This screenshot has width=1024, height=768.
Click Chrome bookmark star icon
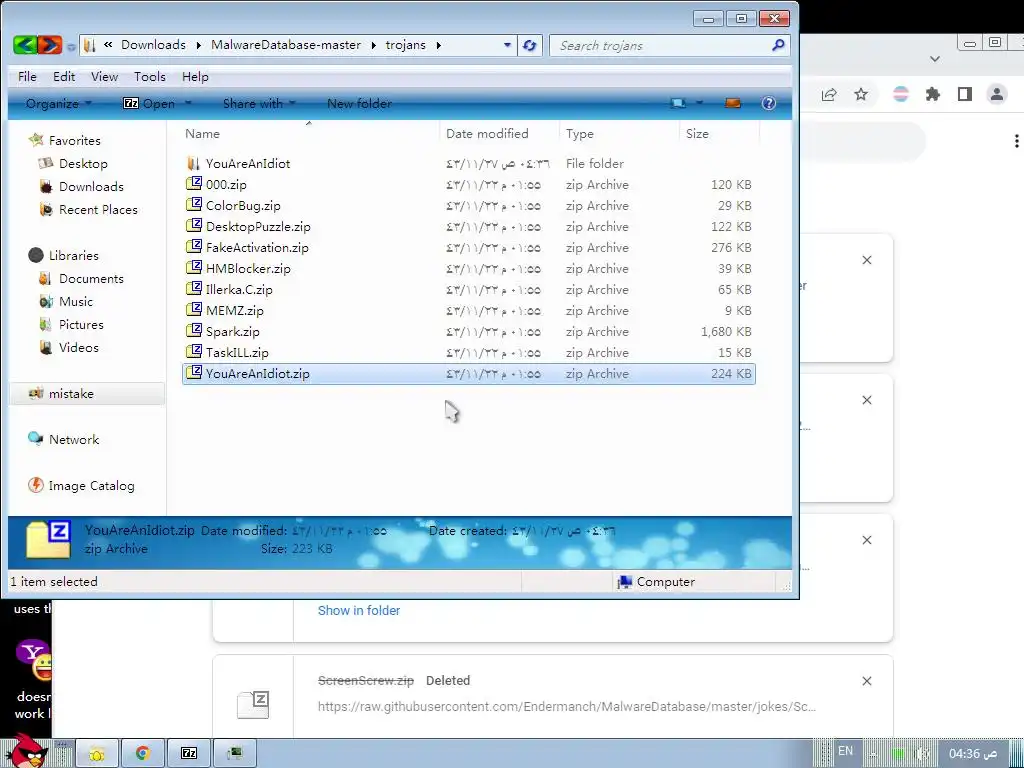[x=861, y=95]
